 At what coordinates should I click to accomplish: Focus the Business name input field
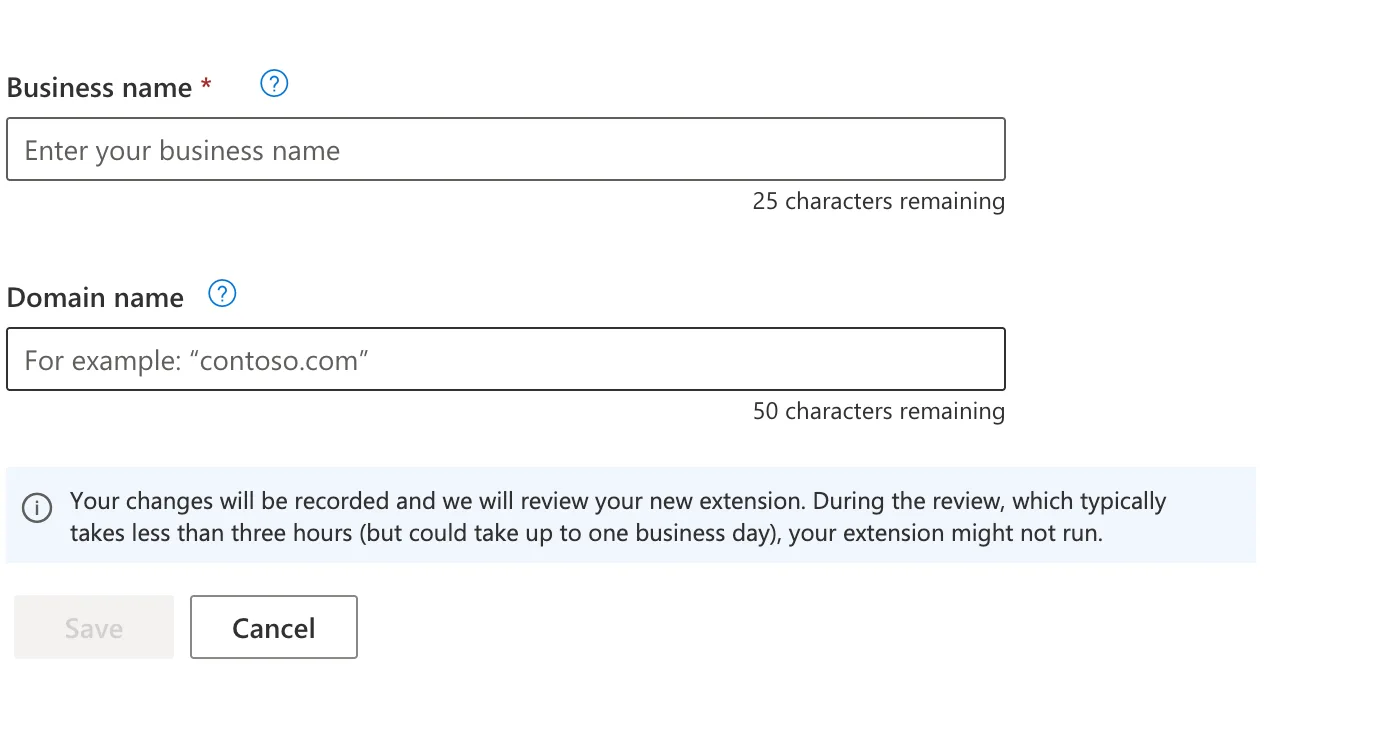(x=506, y=150)
